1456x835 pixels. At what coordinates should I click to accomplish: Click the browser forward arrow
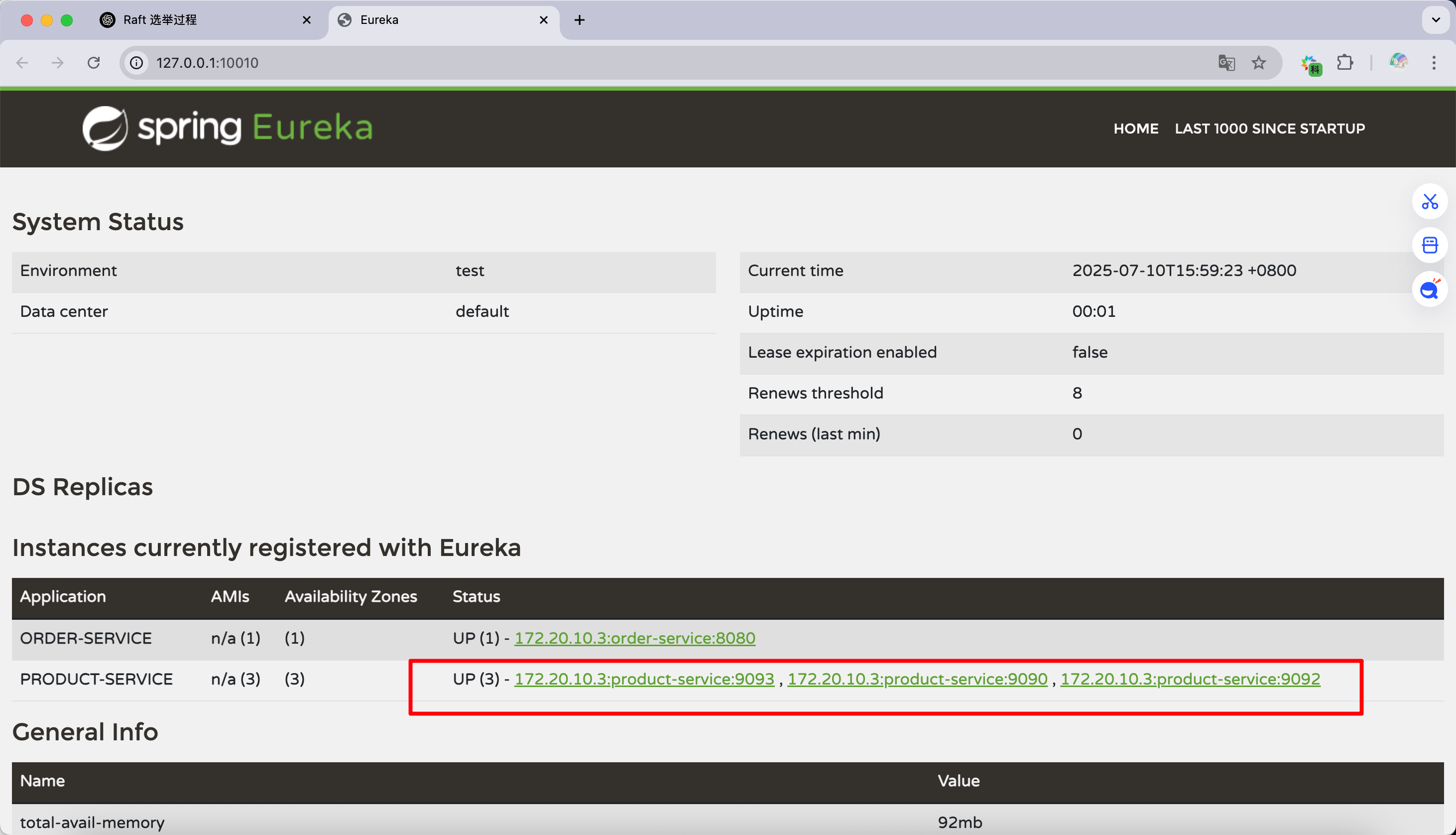[x=57, y=62]
